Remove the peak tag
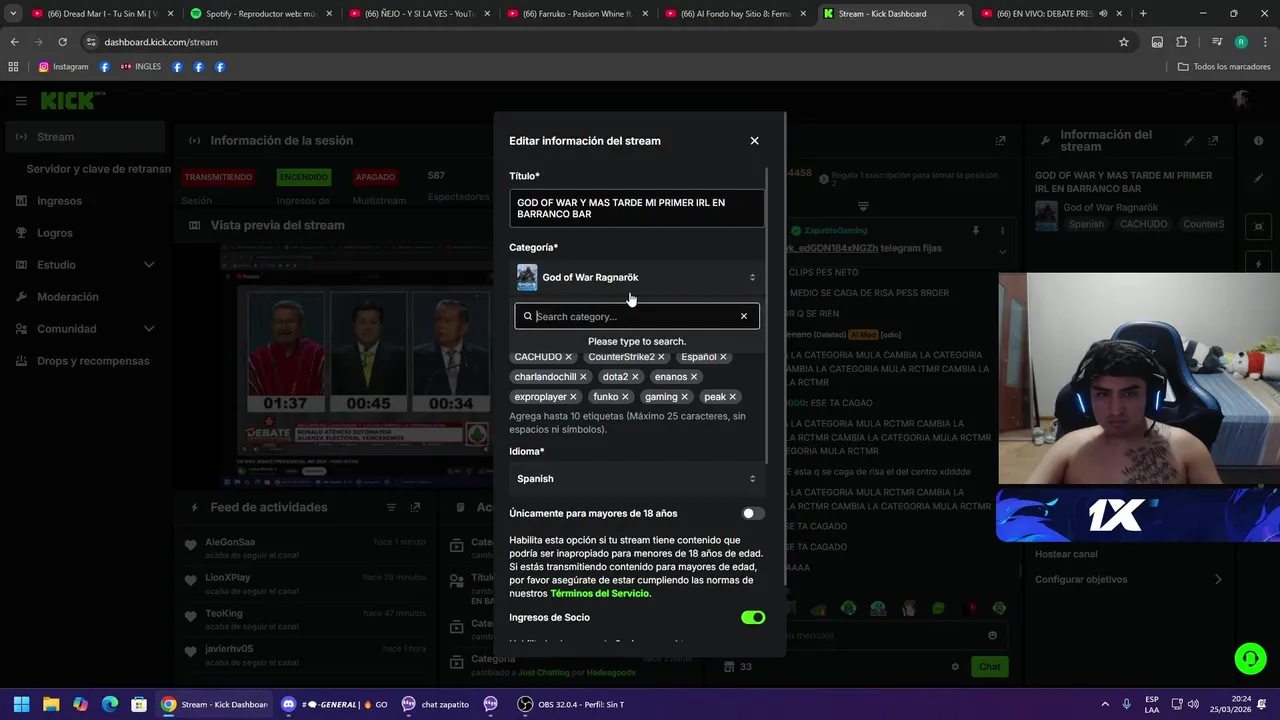The image size is (1280, 720). pyautogui.click(x=732, y=397)
